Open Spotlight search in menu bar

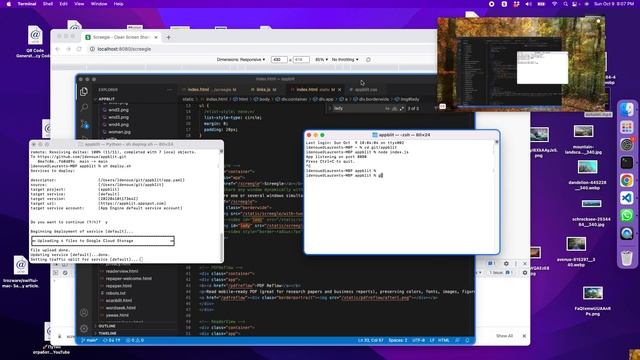point(565,4)
